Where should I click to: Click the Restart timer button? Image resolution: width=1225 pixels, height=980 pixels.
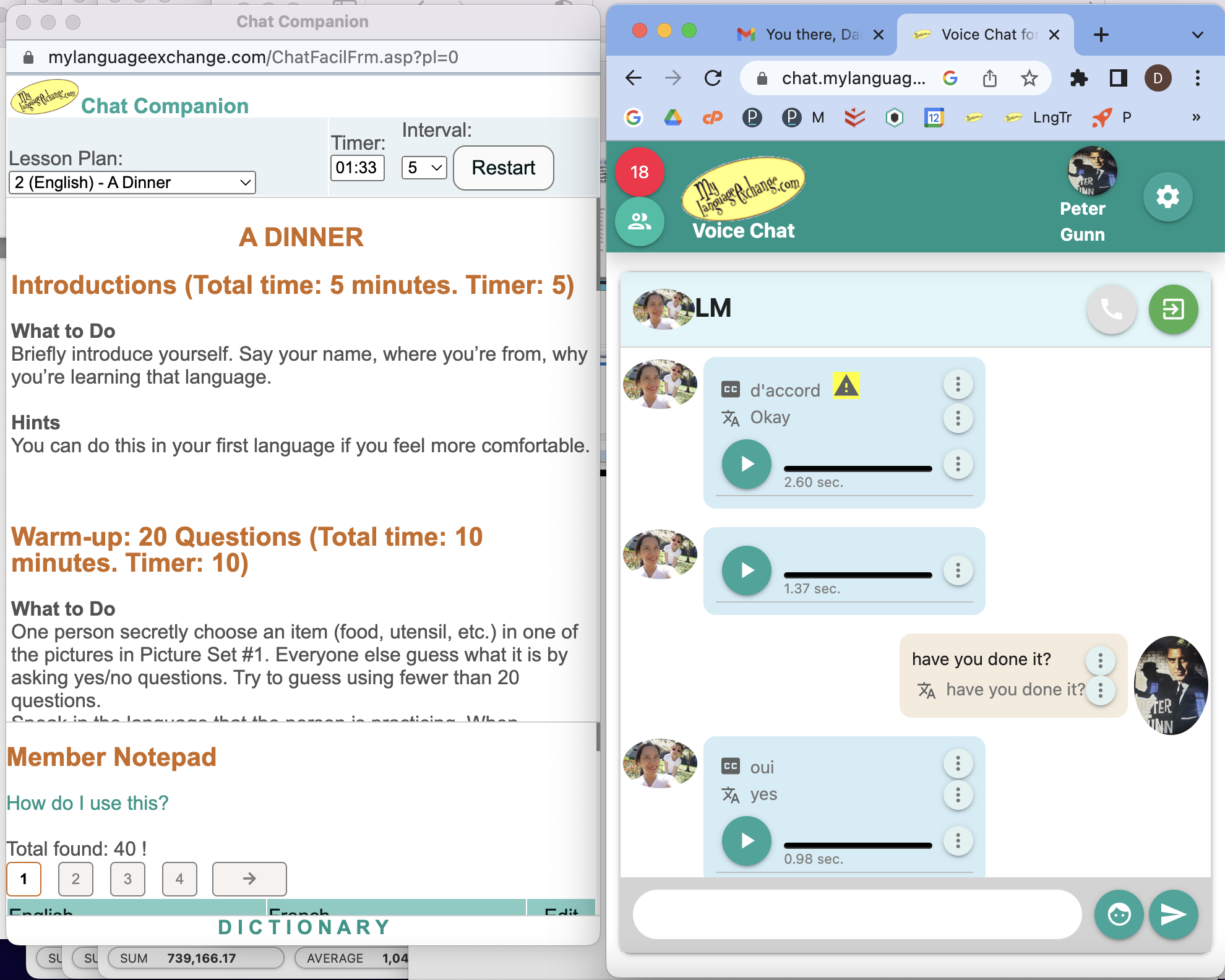[x=503, y=168]
